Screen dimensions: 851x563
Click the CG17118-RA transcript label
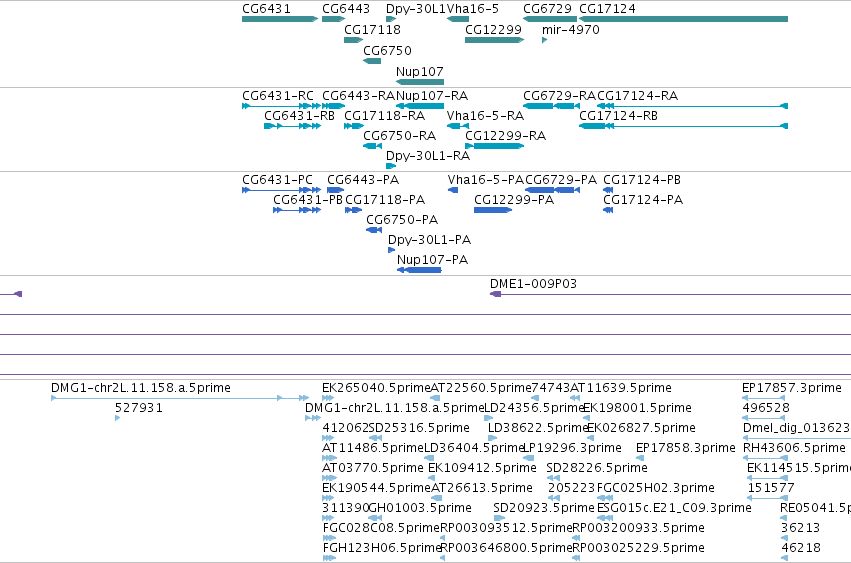click(x=384, y=116)
